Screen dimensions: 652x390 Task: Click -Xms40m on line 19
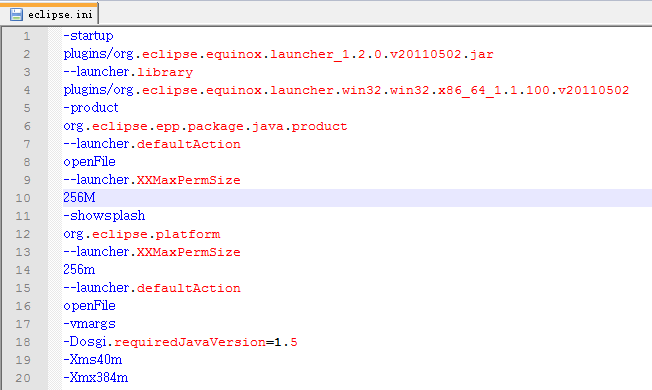93,360
